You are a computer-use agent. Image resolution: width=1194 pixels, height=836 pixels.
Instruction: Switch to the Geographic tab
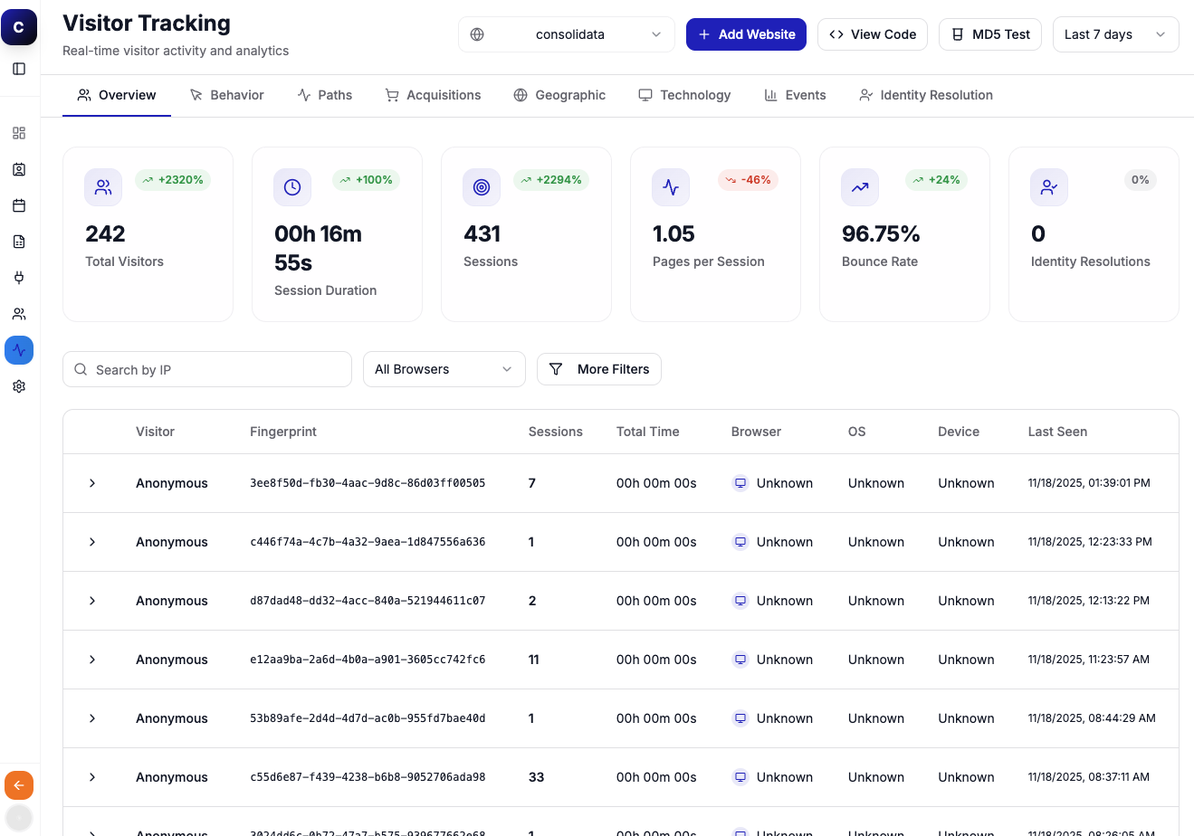(560, 95)
